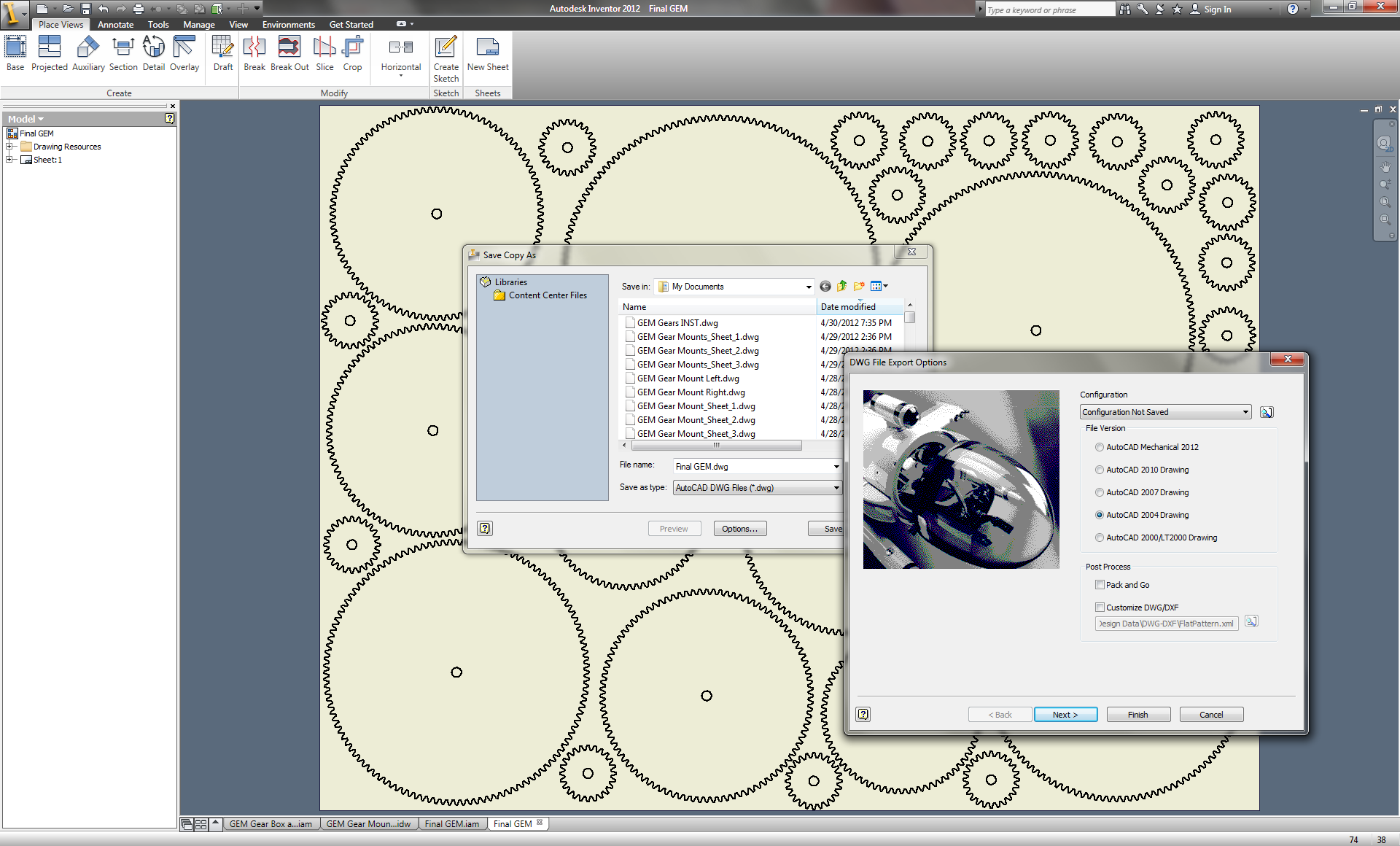1400x846 pixels.
Task: Click the horizontal scrollbar in file list
Action: [x=716, y=445]
